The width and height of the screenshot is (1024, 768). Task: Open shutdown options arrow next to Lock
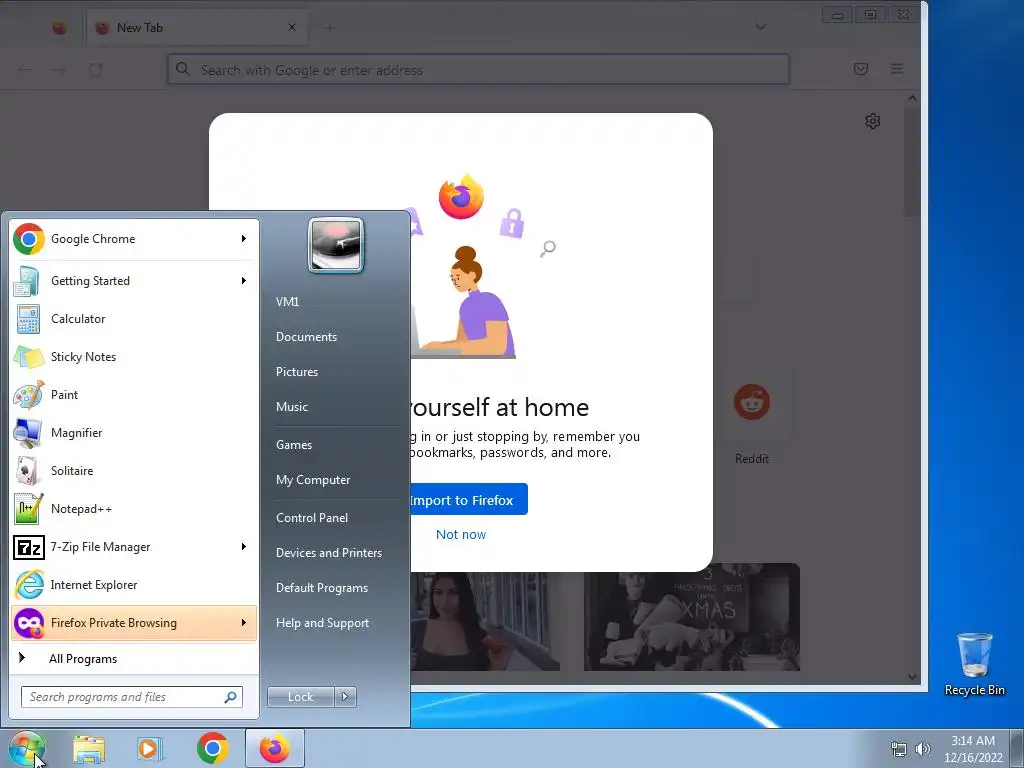[x=345, y=697]
